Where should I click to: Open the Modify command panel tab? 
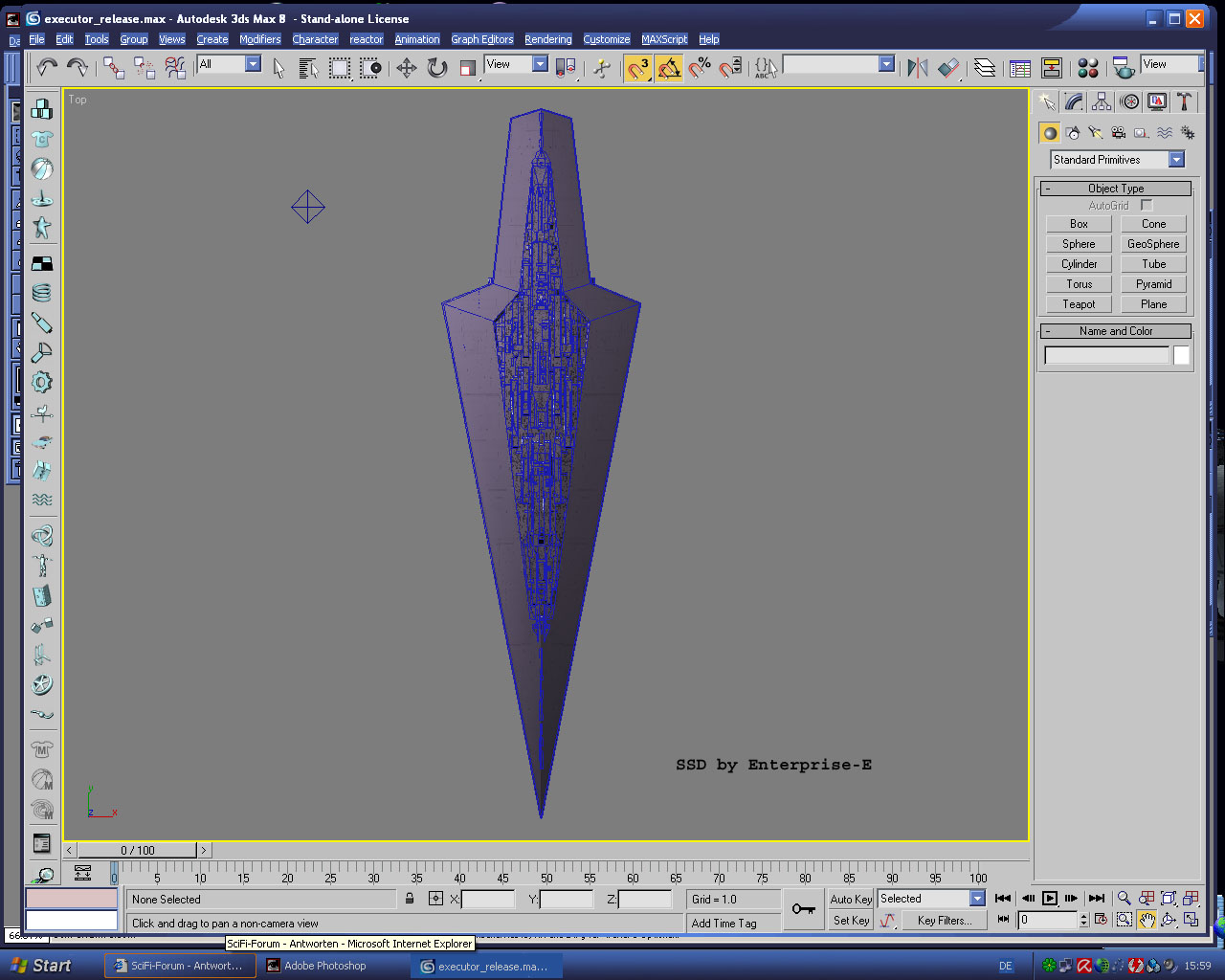tap(1074, 101)
